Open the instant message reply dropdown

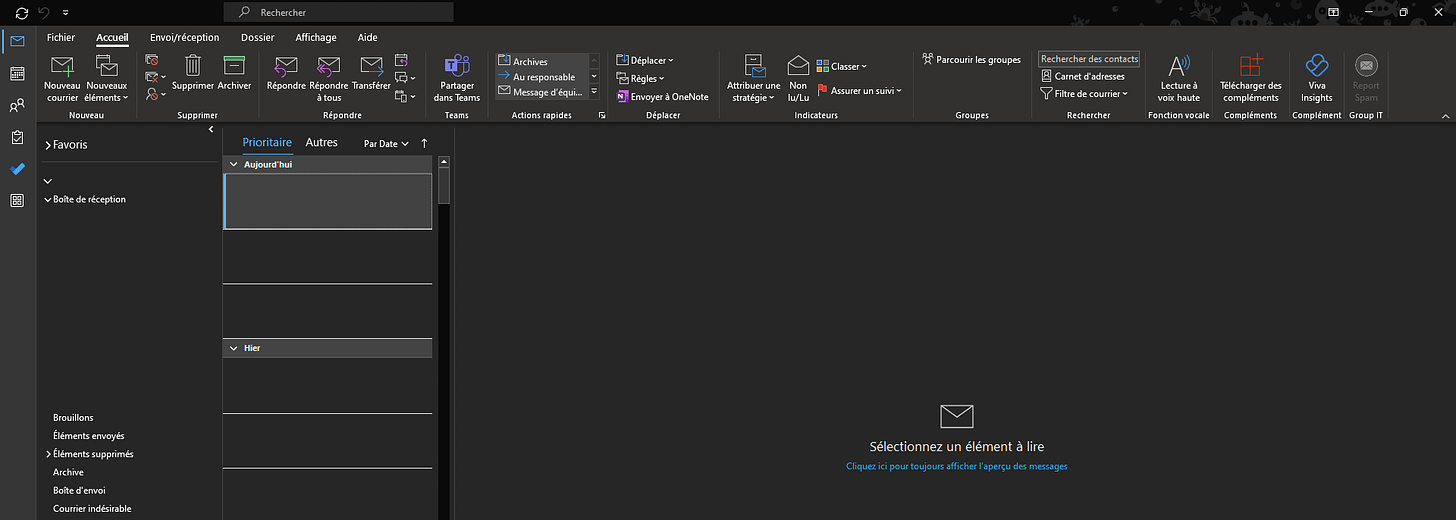pos(405,77)
